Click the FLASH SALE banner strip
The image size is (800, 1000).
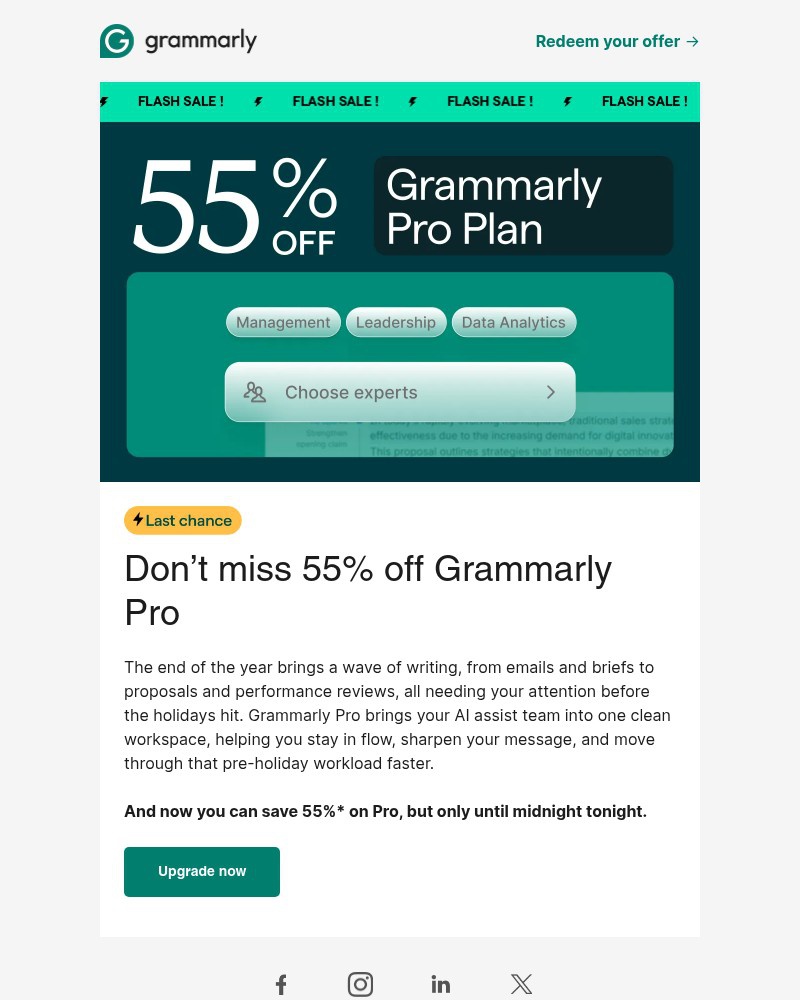(x=400, y=101)
